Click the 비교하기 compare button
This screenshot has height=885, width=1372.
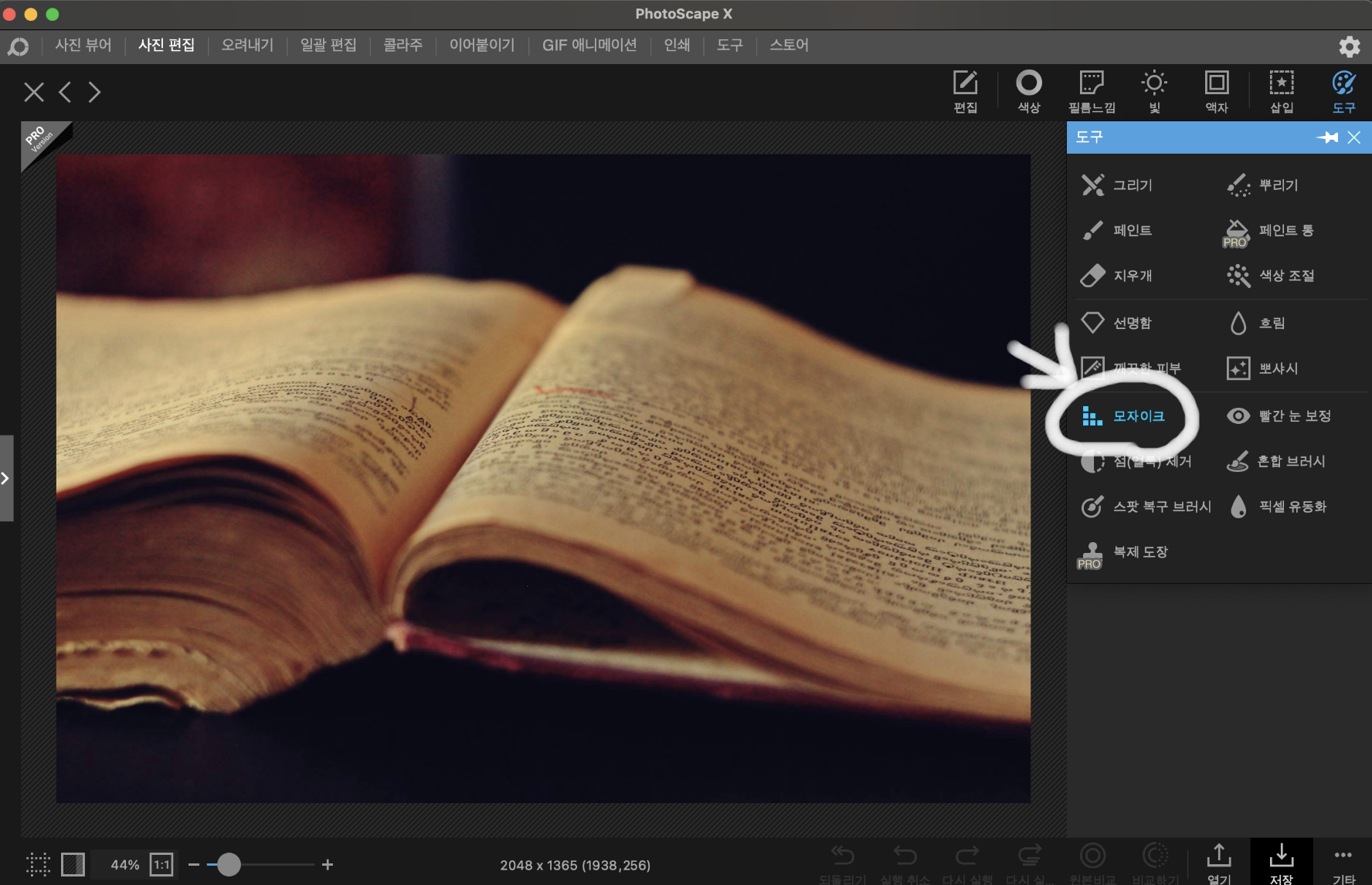tap(1156, 863)
